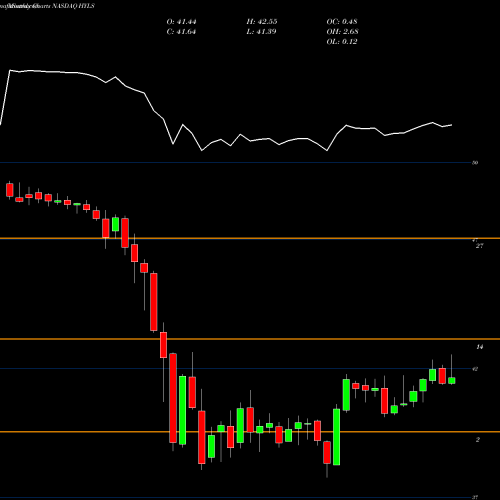Select the close value C: 41.64

point(181,32)
